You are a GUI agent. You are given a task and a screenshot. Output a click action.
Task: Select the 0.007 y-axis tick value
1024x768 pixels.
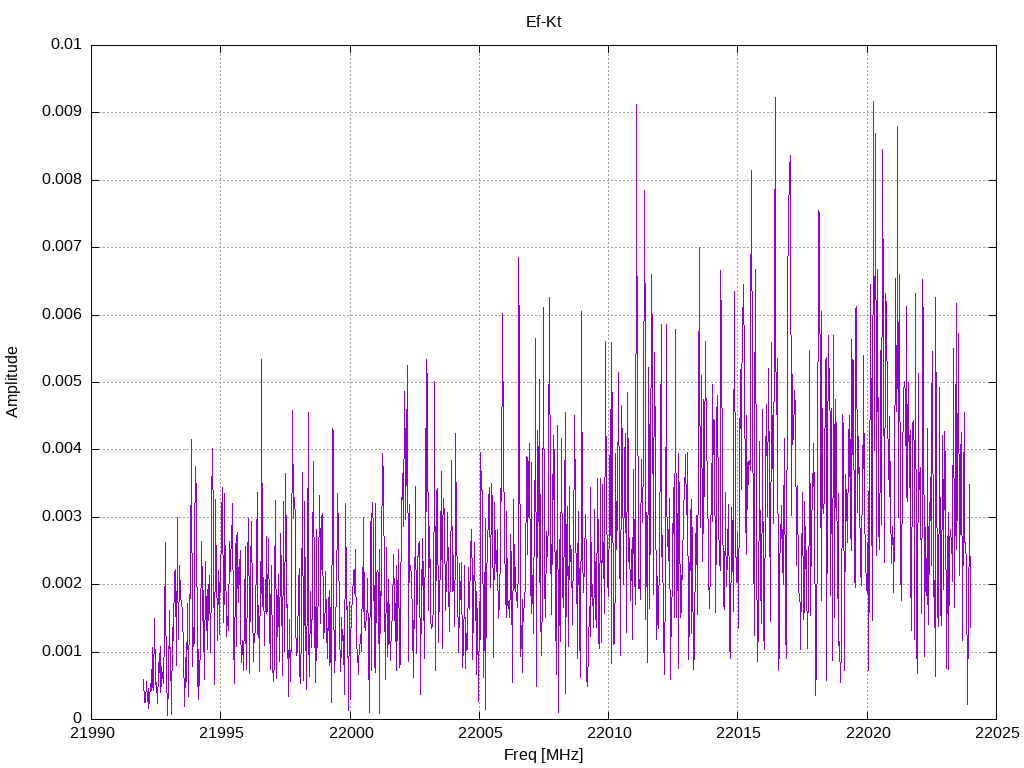pyautogui.click(x=62, y=246)
